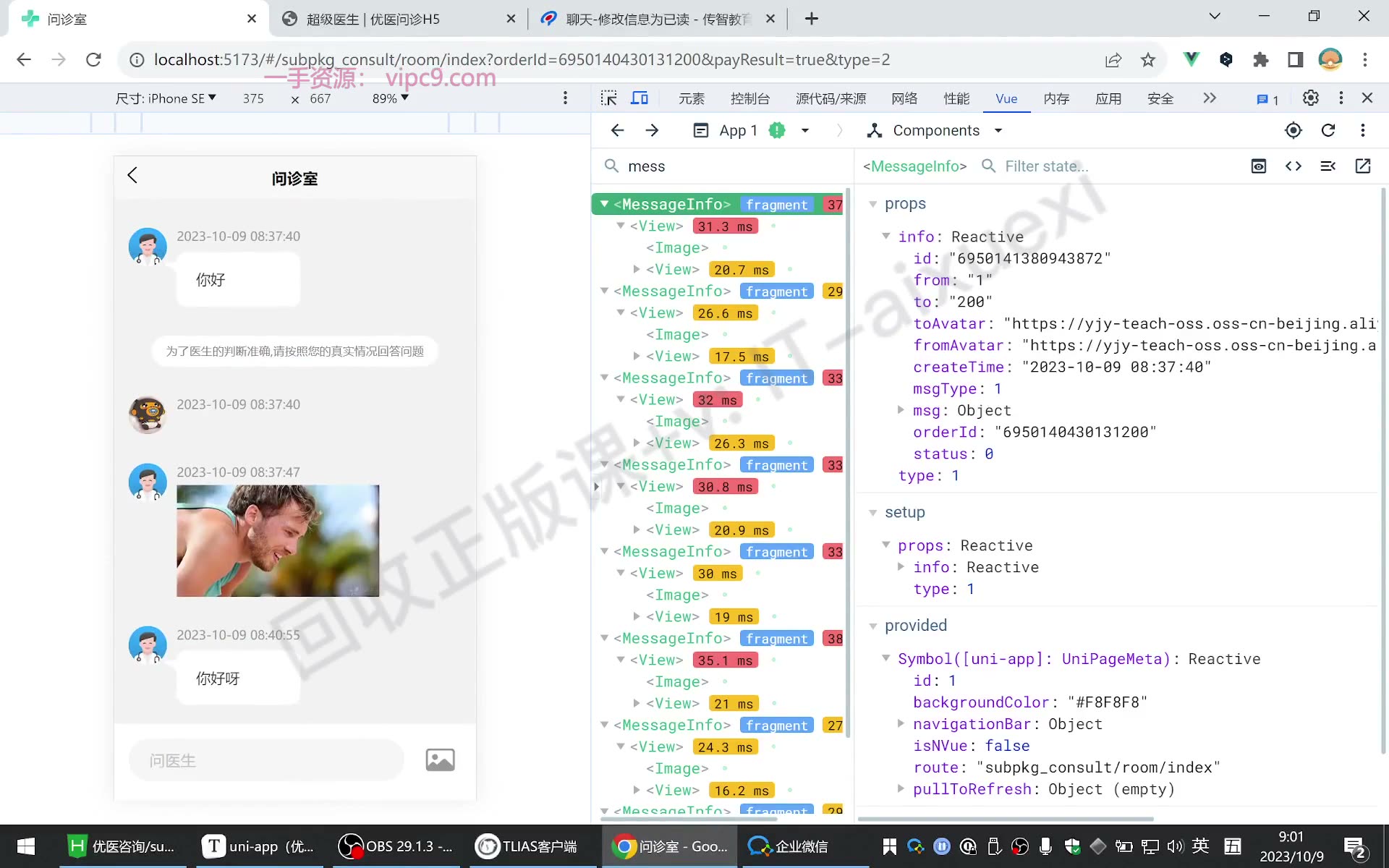Click the issues counter badge button
The height and width of the screenshot is (868, 1389).
[1267, 99]
